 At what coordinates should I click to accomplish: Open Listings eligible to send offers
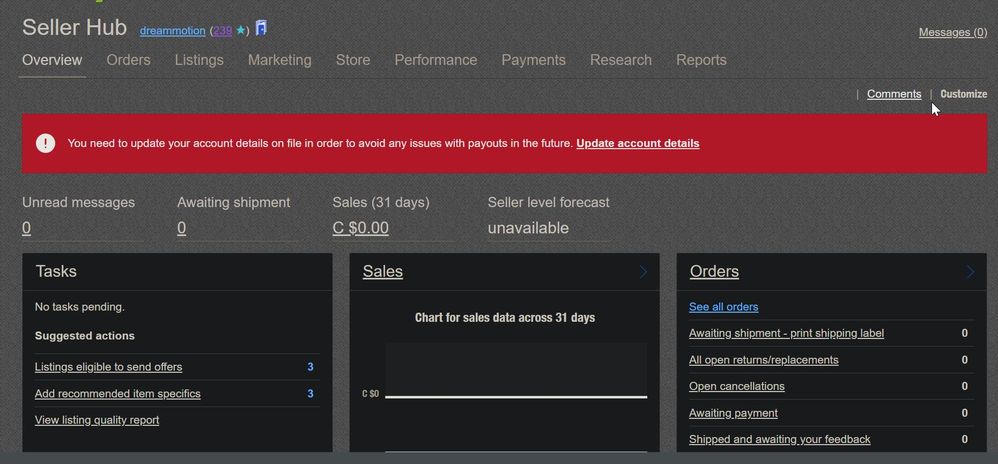coord(108,367)
